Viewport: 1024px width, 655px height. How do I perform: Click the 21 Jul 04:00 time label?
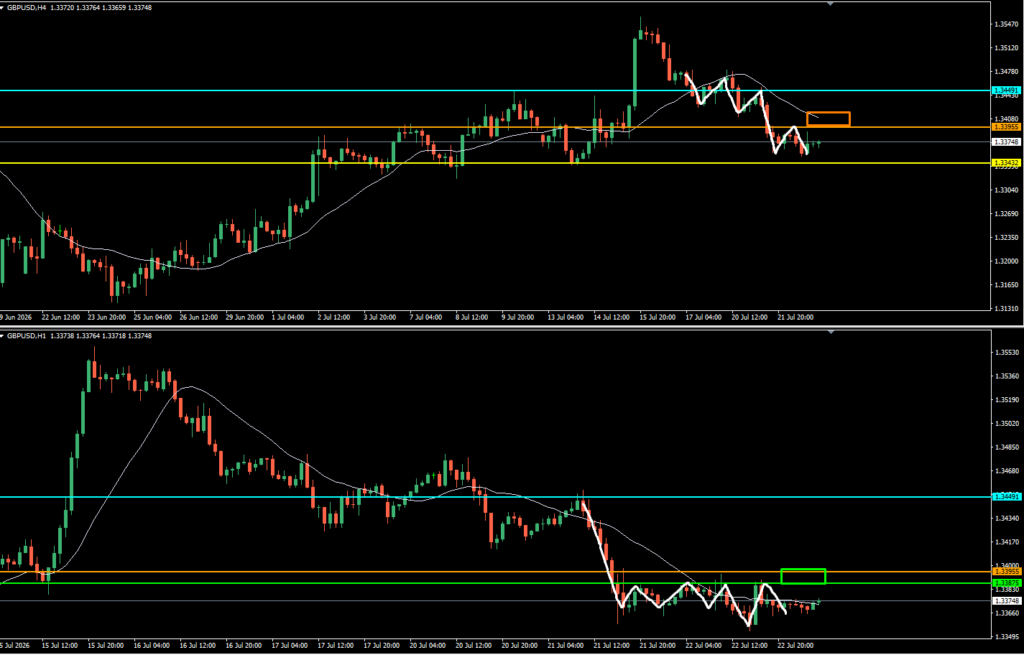(567, 646)
